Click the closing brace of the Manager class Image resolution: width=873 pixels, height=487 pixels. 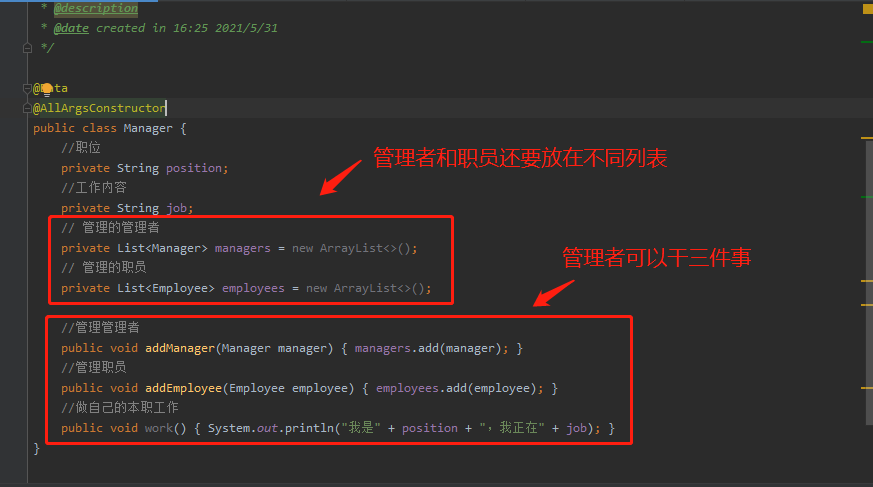tap(37, 449)
